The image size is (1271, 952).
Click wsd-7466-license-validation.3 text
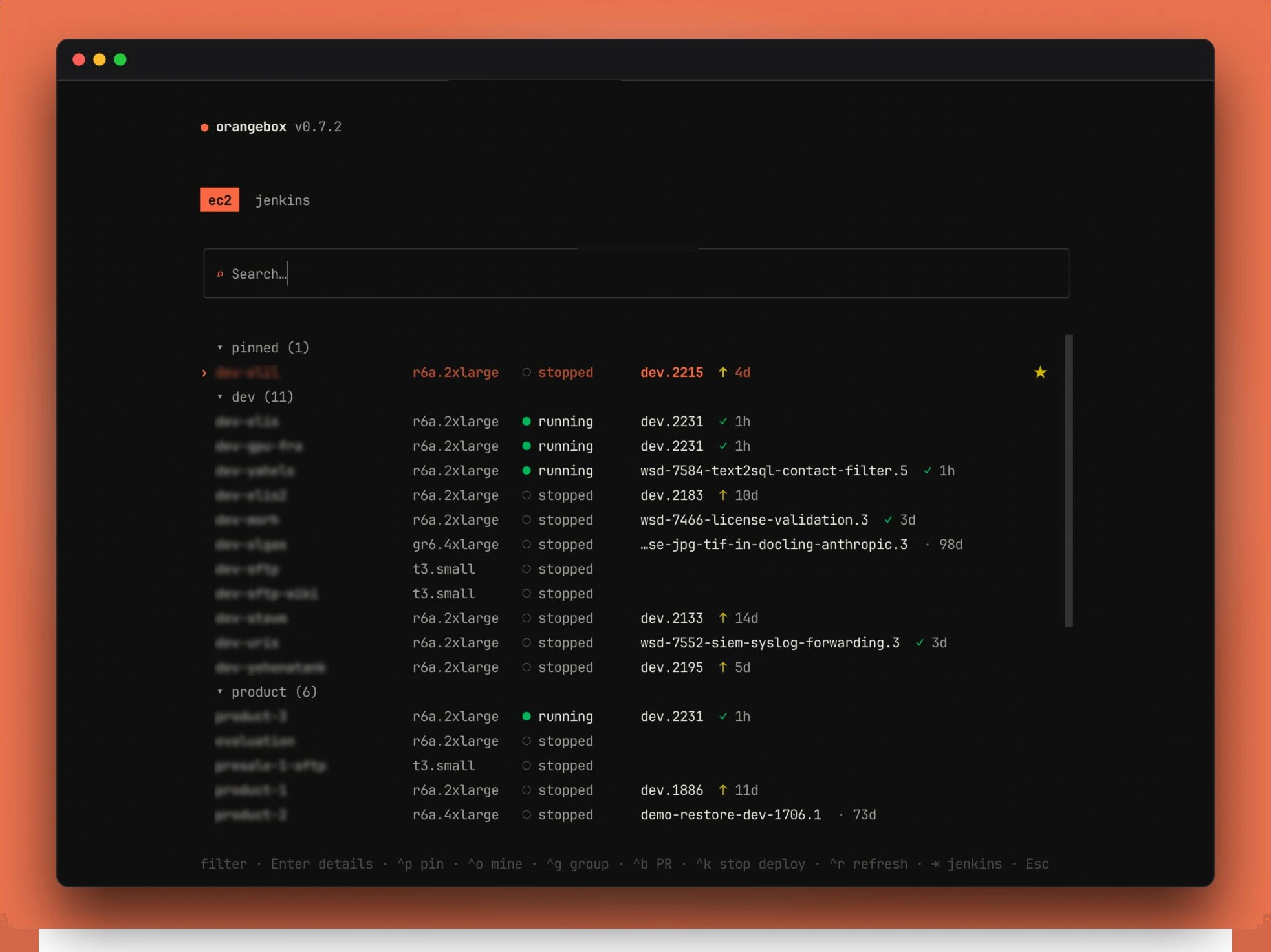point(754,520)
